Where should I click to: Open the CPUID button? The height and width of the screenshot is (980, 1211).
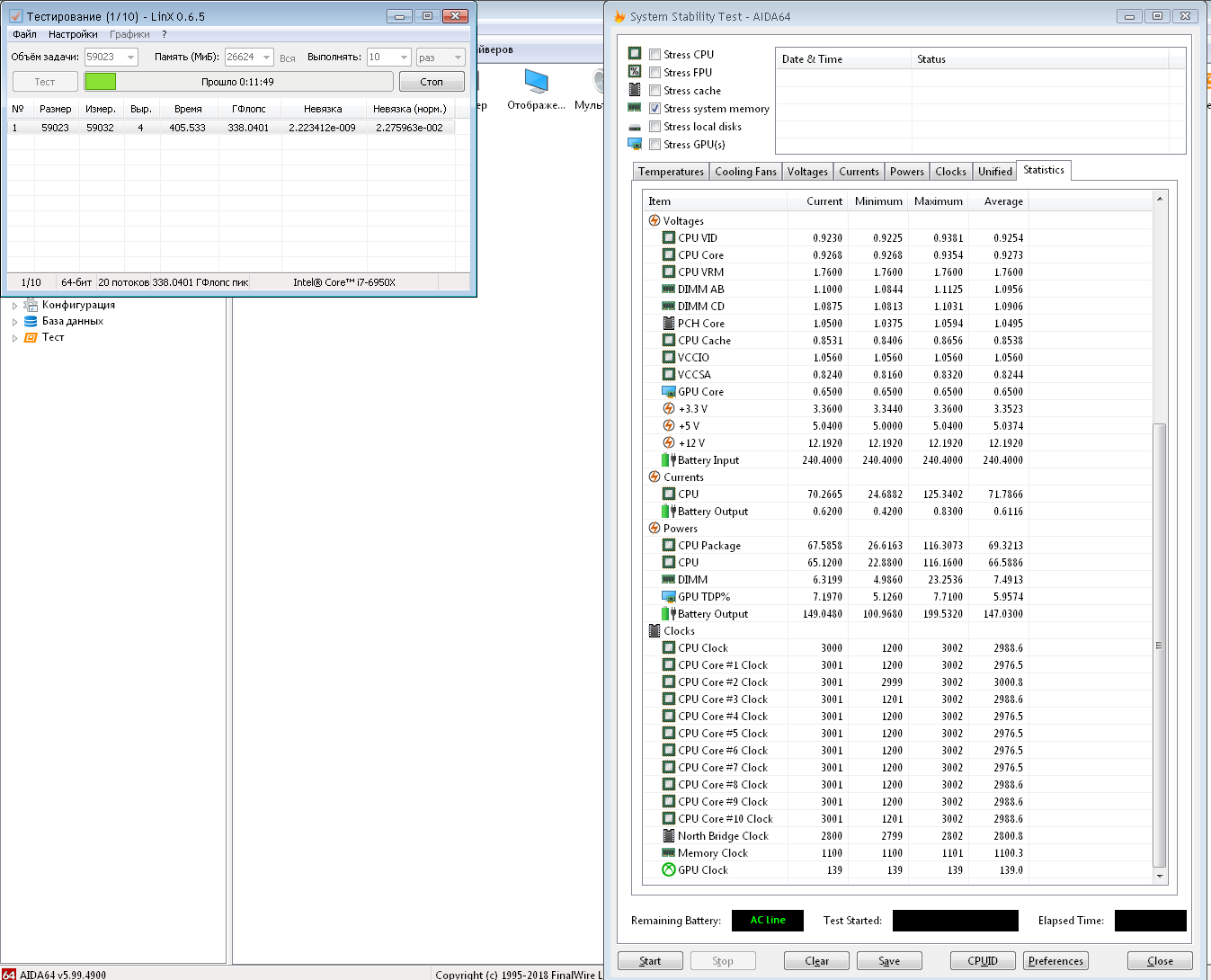(x=983, y=961)
